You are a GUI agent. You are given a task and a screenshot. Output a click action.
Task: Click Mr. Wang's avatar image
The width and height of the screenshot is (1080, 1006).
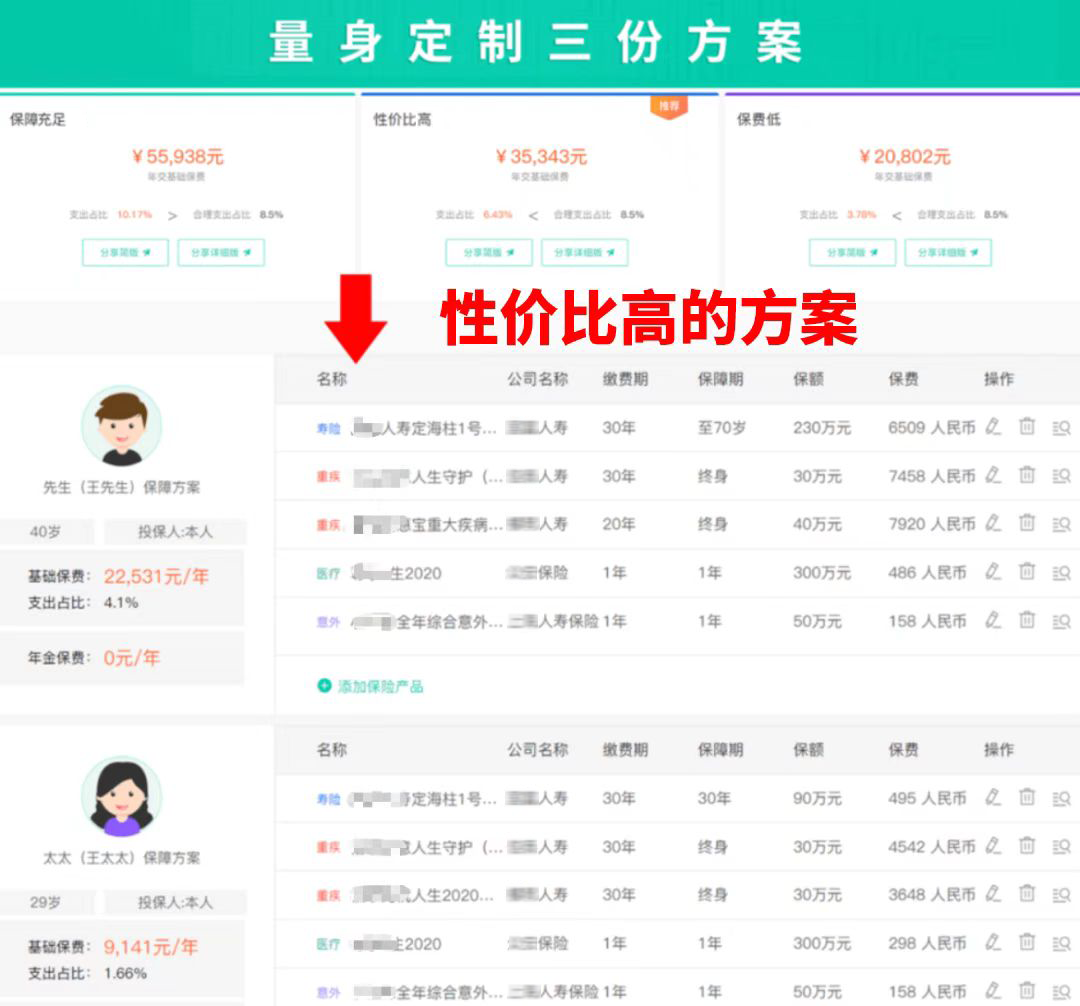[121, 426]
